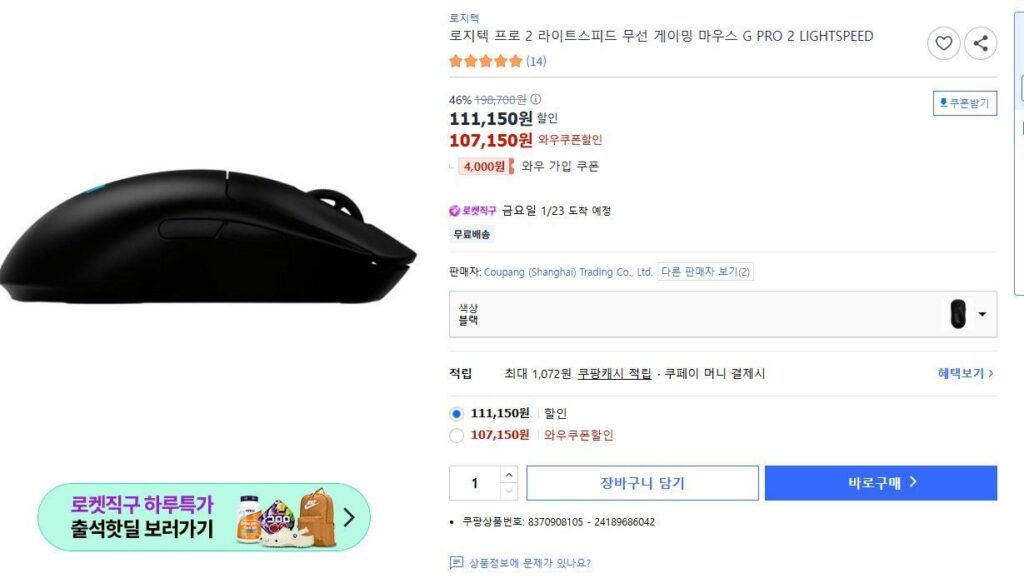Screen dimensions: 1024x583
Task: Open the 색상 블랙 color dropdown
Action: [982, 315]
